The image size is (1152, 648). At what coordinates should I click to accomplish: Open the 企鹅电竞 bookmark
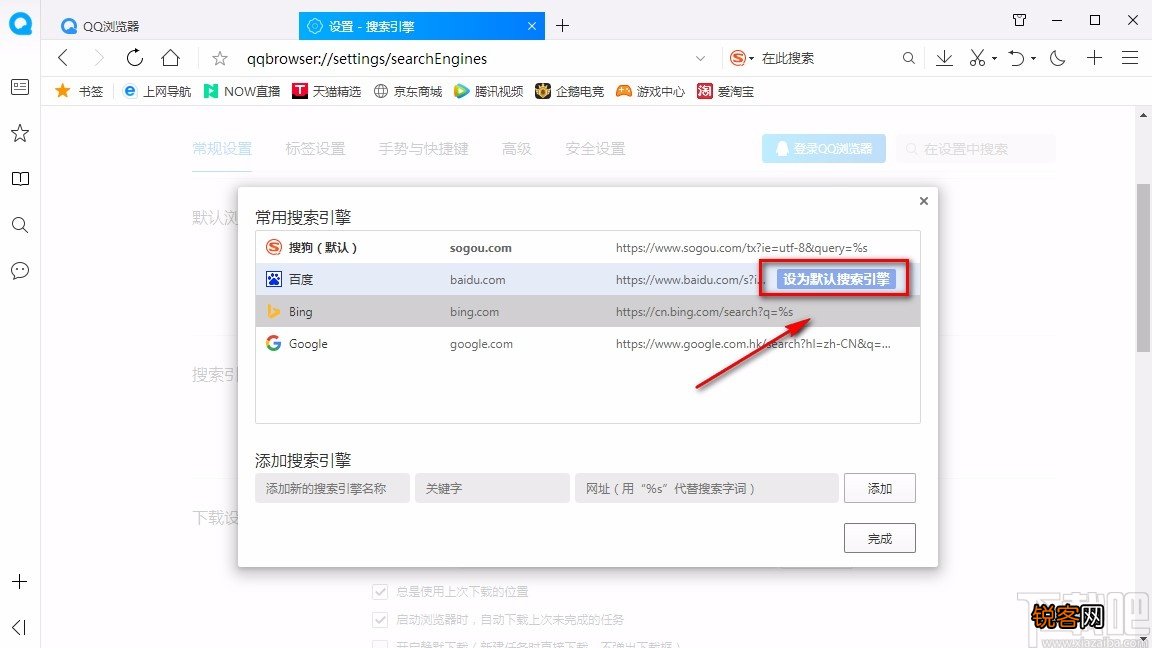(569, 91)
